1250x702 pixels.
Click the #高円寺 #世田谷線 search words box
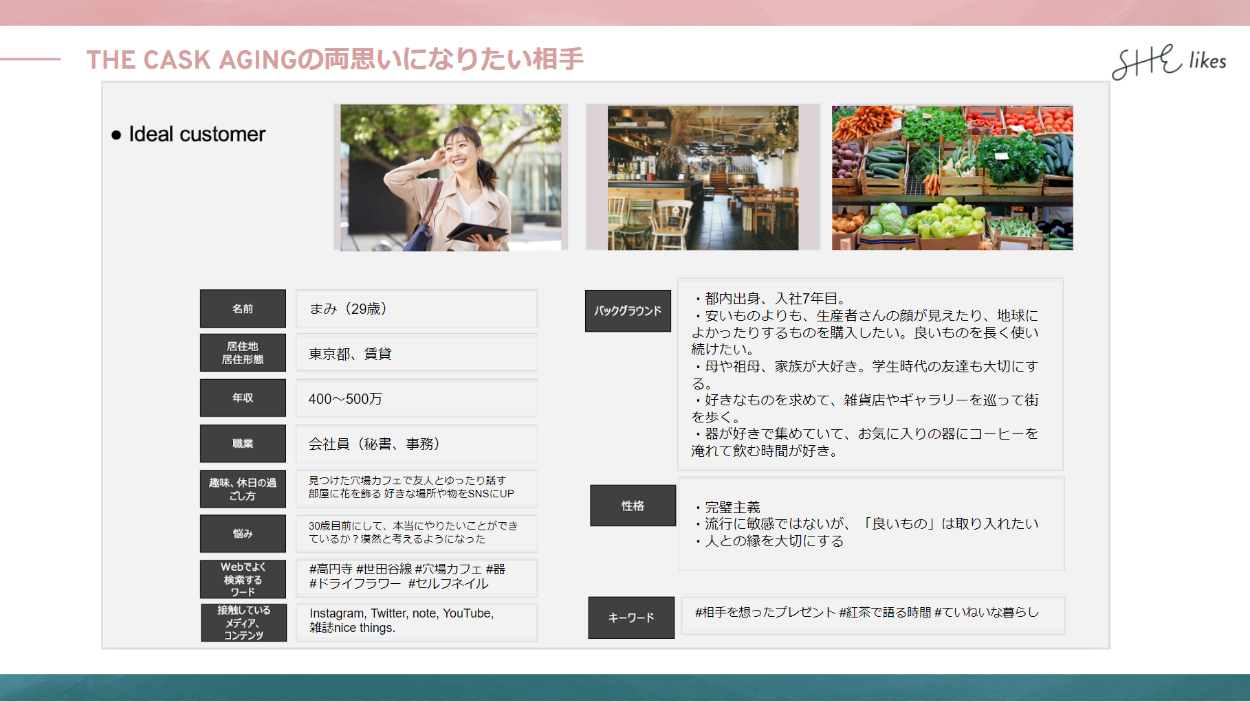click(417, 577)
